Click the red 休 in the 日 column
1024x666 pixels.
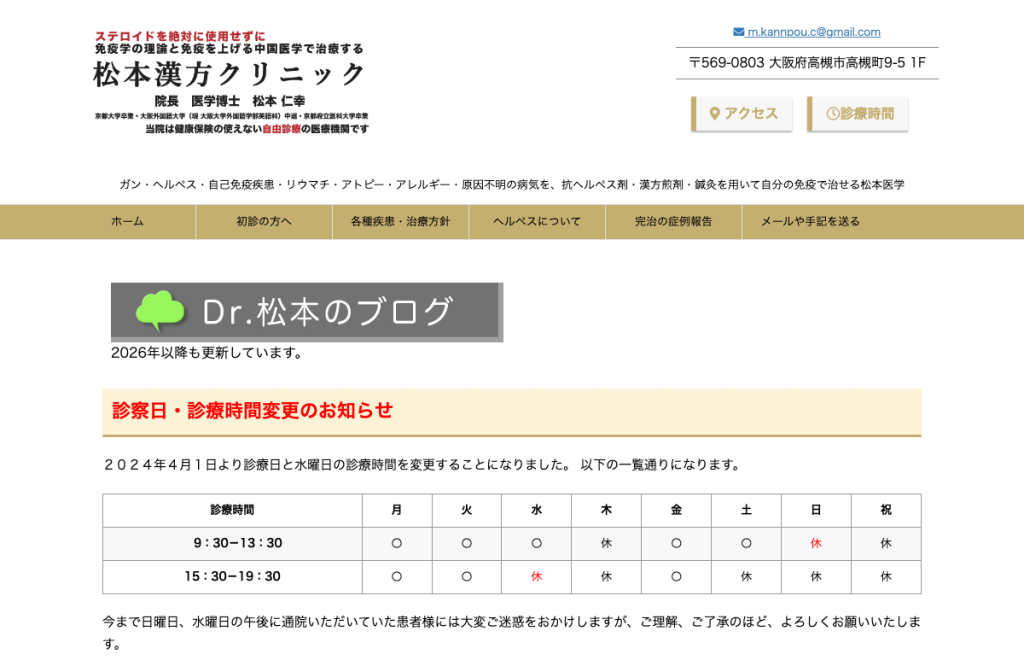click(x=816, y=543)
